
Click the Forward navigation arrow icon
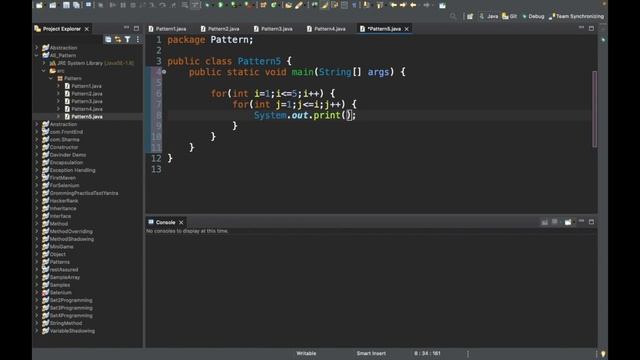coord(426,5)
